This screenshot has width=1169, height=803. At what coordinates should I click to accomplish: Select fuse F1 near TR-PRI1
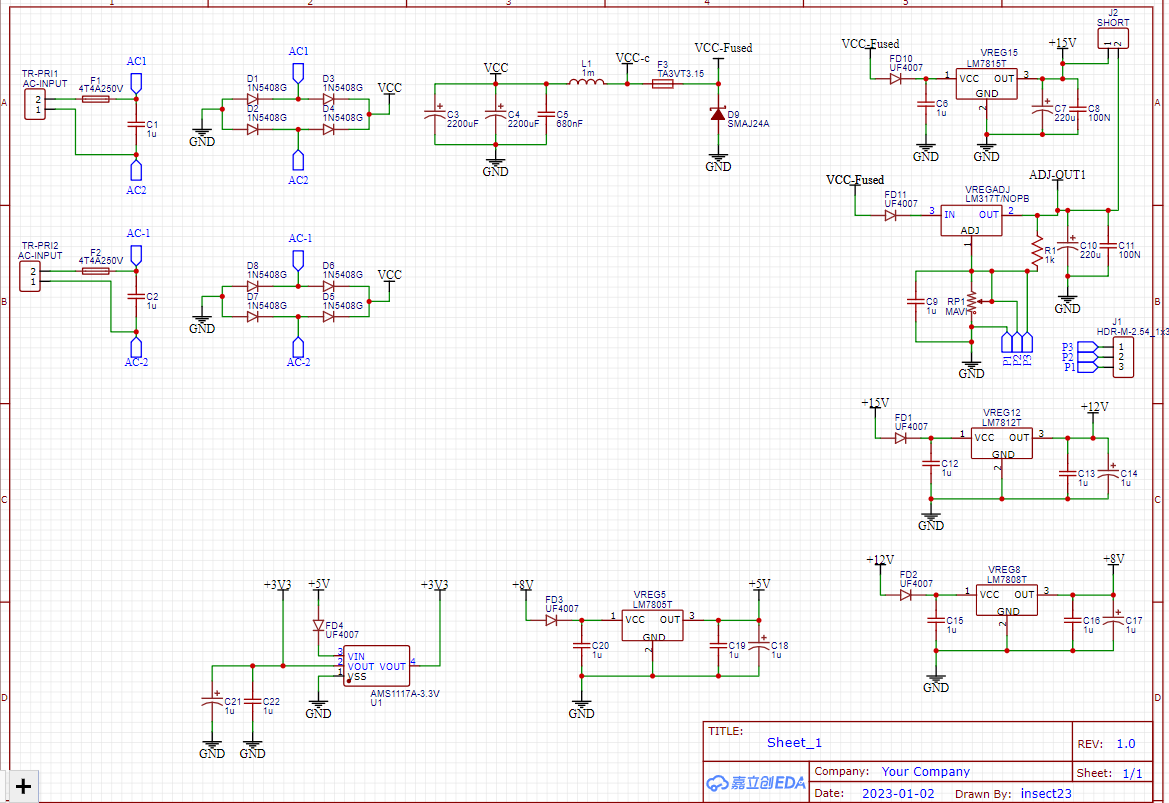point(95,100)
